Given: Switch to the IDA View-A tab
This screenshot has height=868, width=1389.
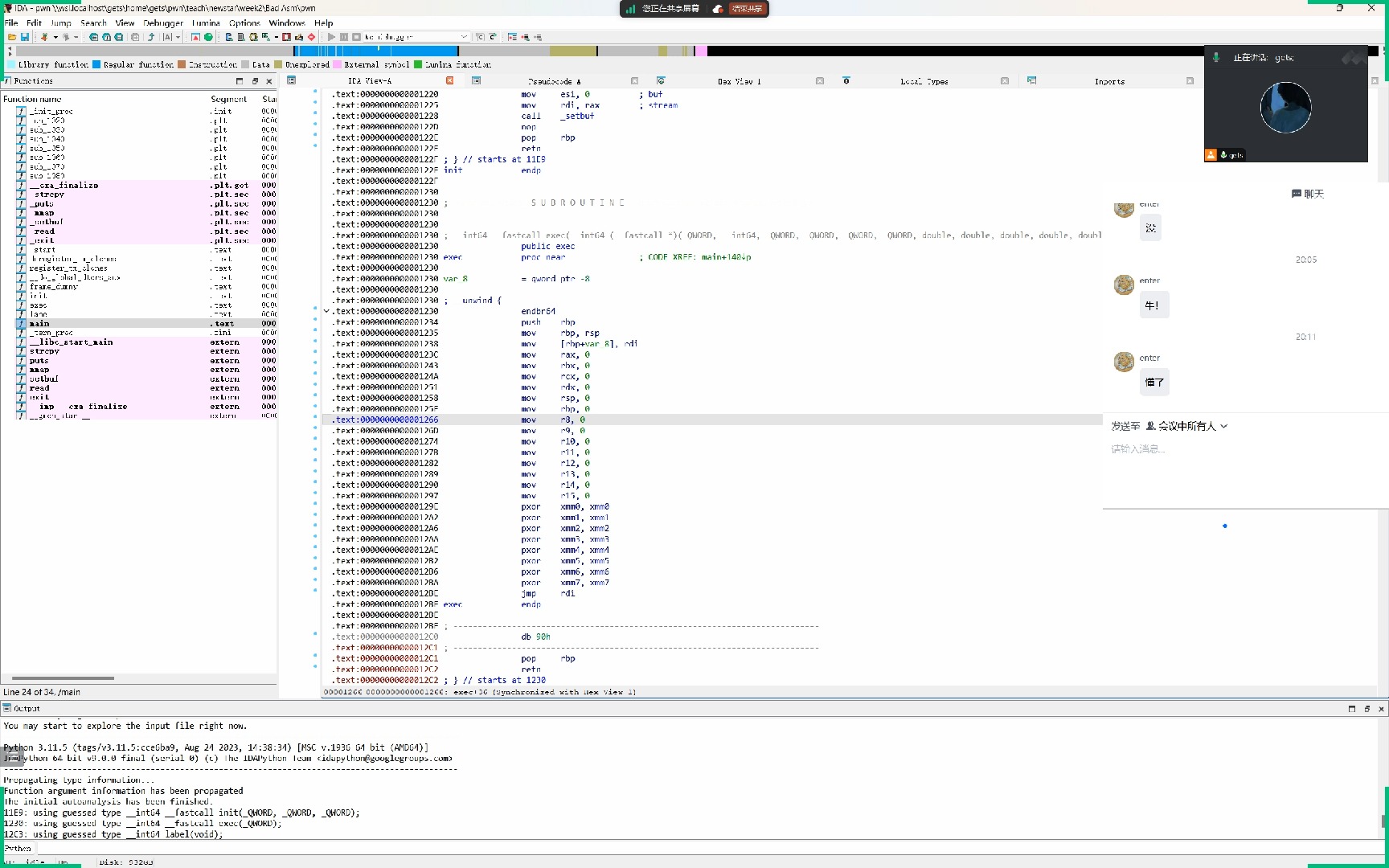Looking at the screenshot, I should [370, 81].
